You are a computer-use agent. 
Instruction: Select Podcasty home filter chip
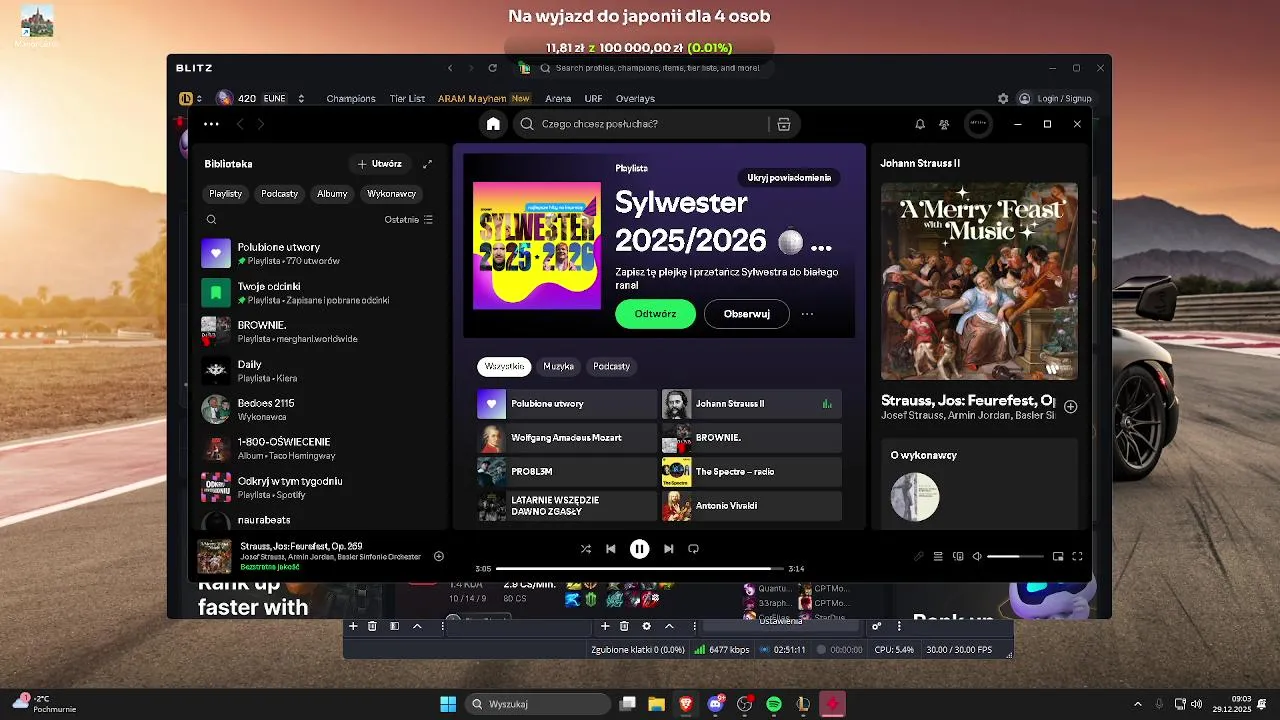coord(612,367)
